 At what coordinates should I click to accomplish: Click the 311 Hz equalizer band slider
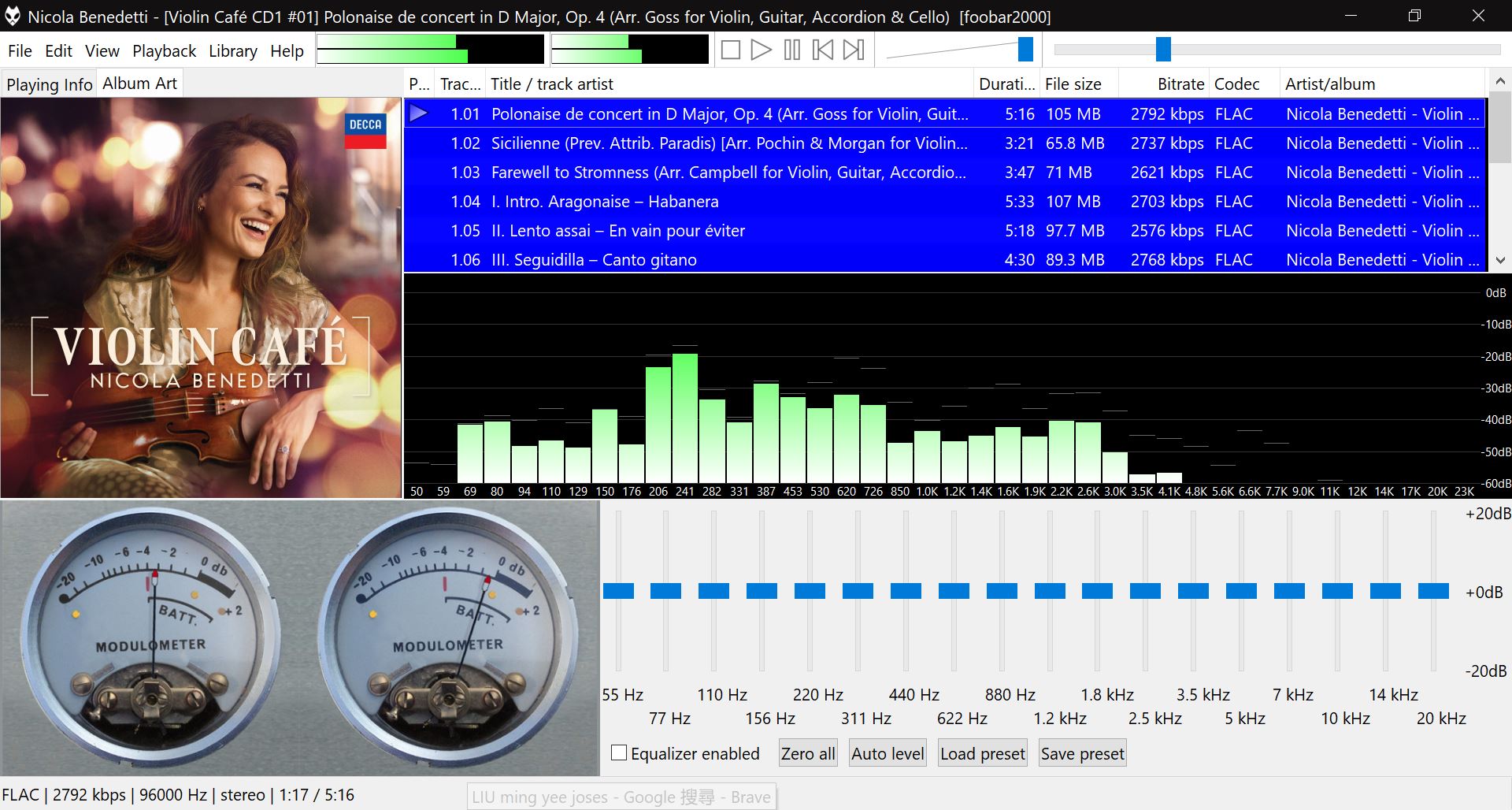[x=858, y=591]
